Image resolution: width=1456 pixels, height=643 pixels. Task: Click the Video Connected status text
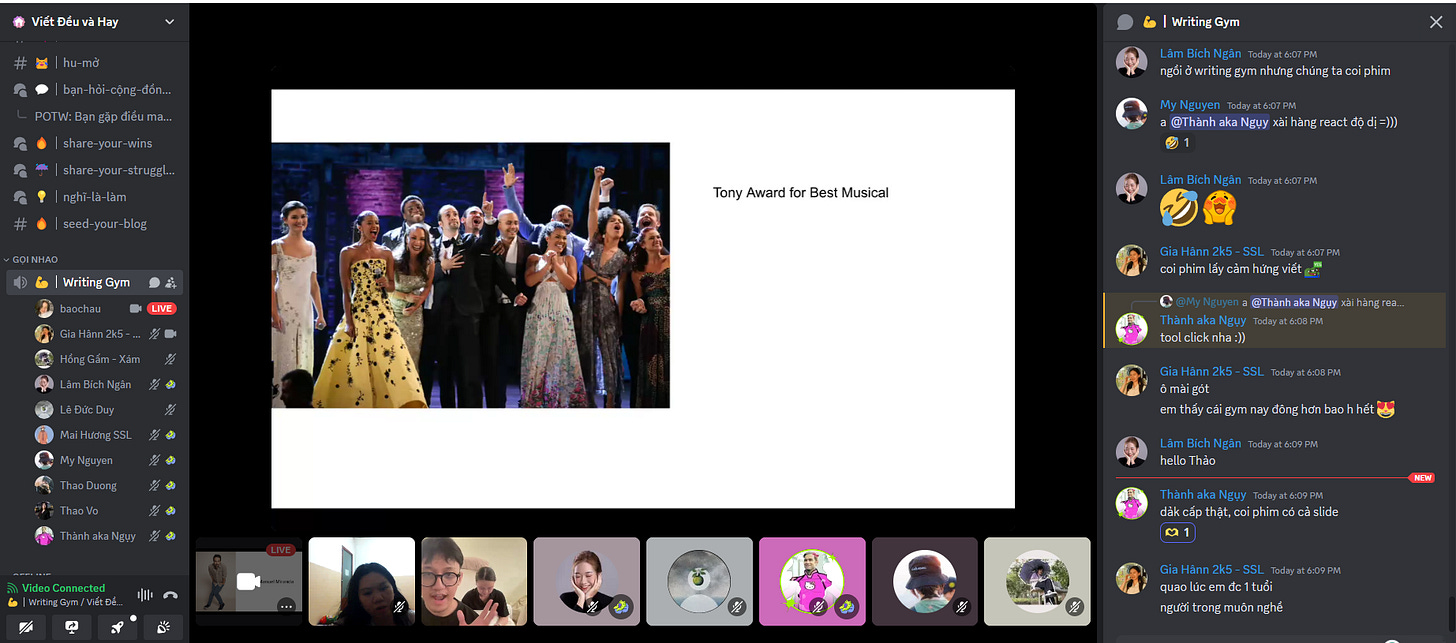[x=63, y=588]
